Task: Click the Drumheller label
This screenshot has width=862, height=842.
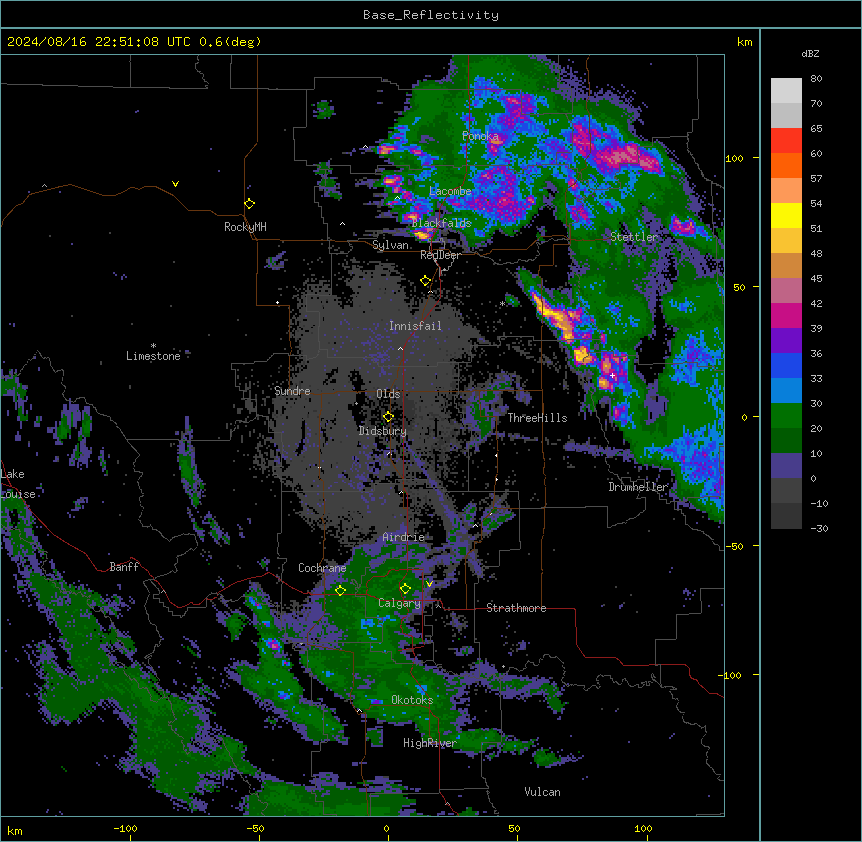Action: point(638,487)
